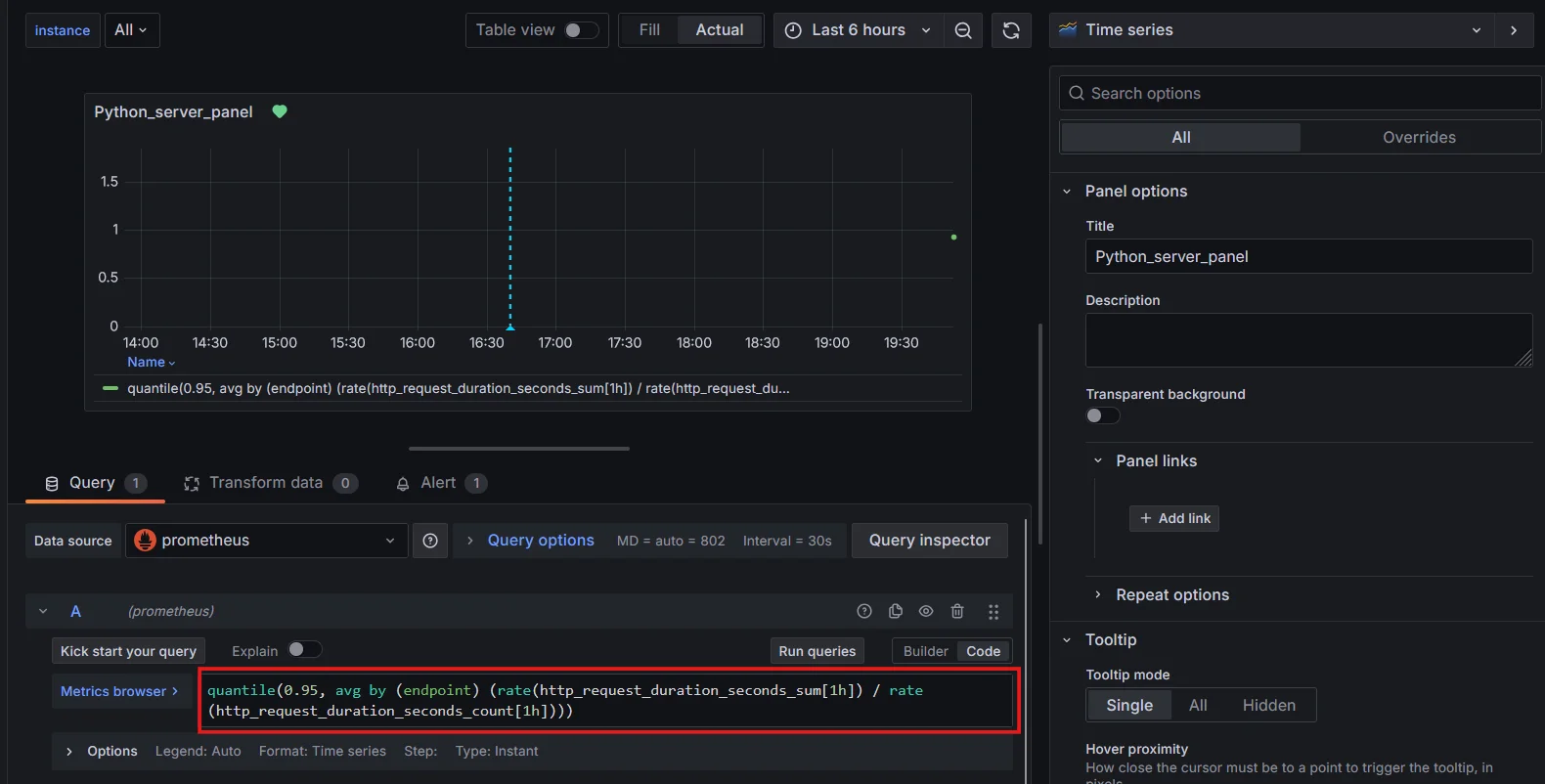This screenshot has width=1545, height=784.
Task: Click the panel splitter drag bar
Action: (x=519, y=449)
